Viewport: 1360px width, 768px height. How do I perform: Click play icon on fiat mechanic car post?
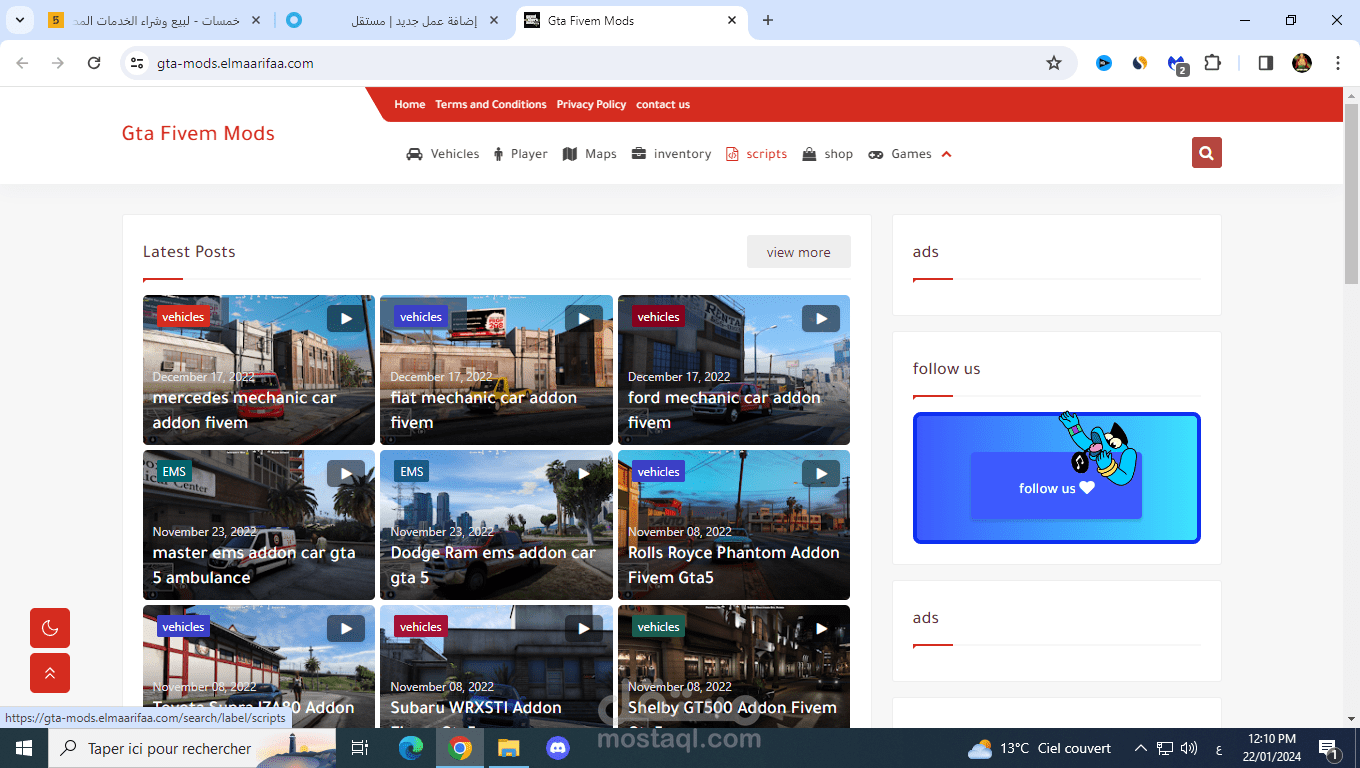[583, 318]
